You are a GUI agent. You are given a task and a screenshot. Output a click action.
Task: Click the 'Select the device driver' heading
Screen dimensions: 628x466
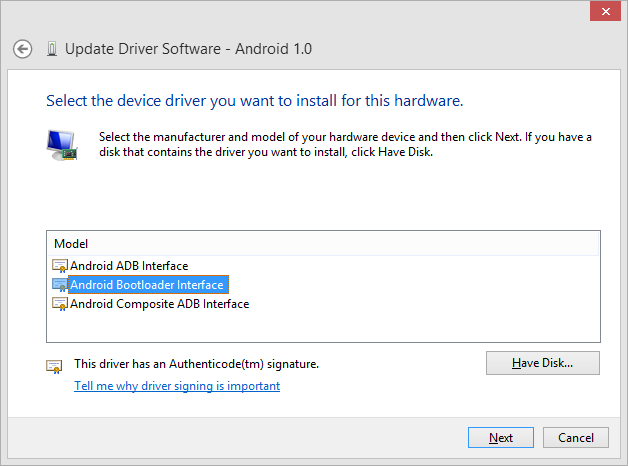coord(254,101)
